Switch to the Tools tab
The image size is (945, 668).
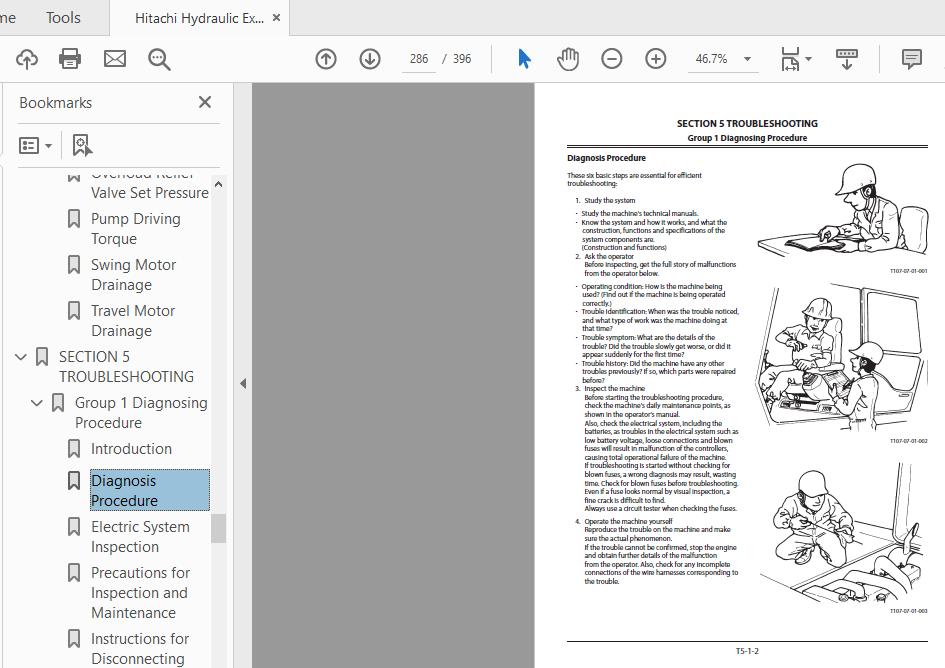tap(63, 18)
